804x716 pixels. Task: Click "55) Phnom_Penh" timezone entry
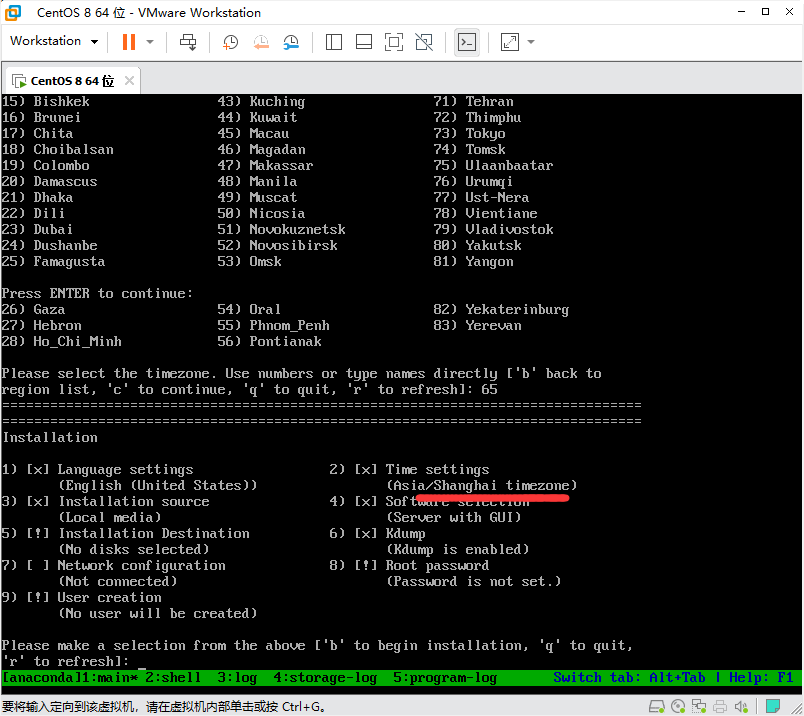273,326
